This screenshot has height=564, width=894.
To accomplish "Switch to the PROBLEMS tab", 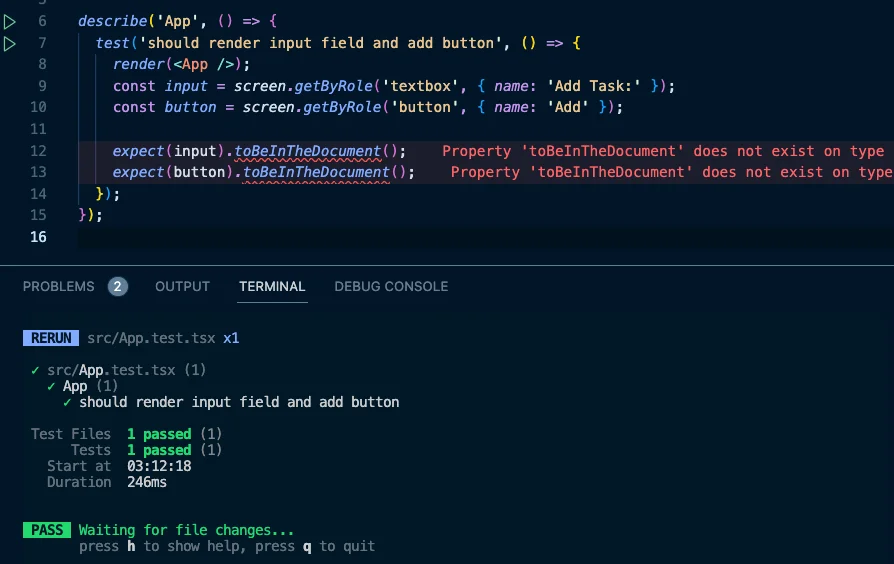I will [x=58, y=286].
